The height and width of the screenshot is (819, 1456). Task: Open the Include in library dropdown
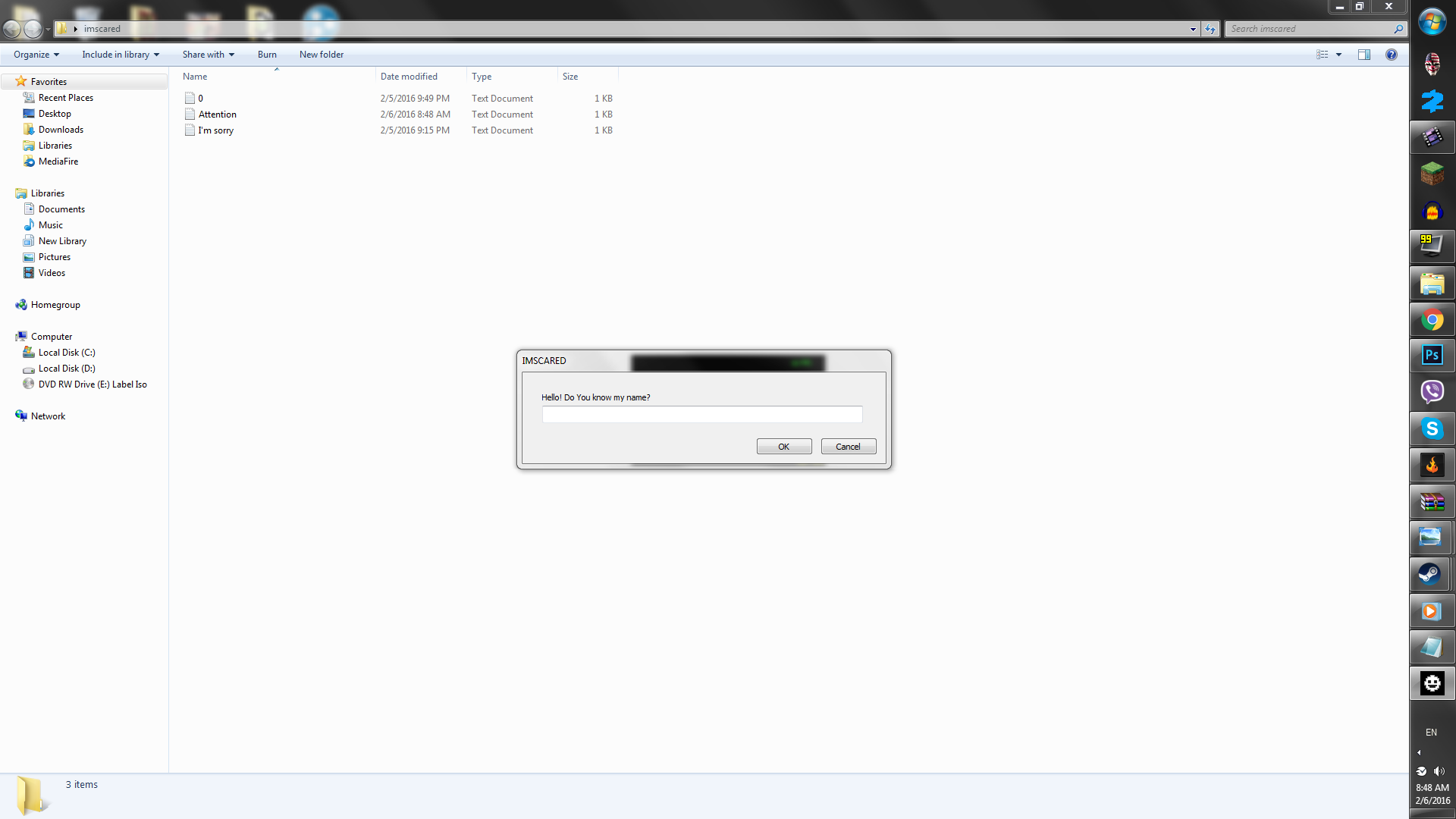(121, 55)
